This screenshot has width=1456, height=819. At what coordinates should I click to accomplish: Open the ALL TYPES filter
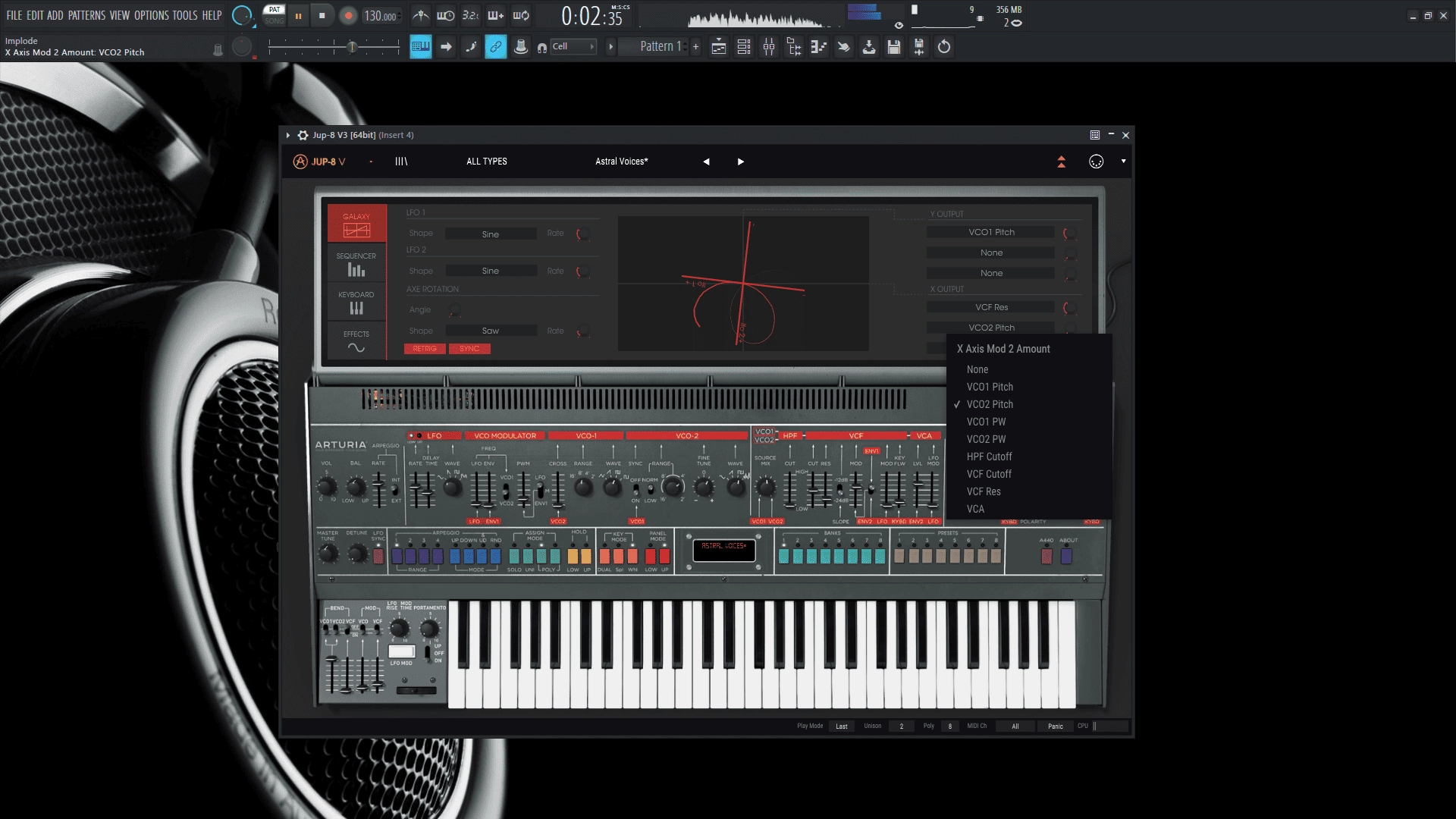[487, 162]
